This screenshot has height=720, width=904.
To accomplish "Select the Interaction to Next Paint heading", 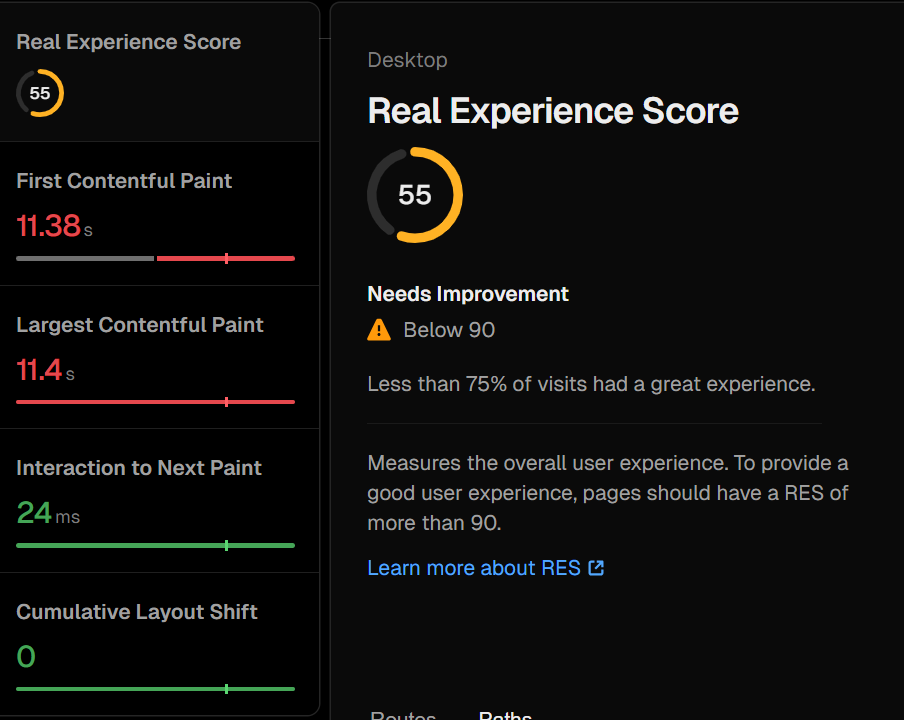I will tap(139, 468).
